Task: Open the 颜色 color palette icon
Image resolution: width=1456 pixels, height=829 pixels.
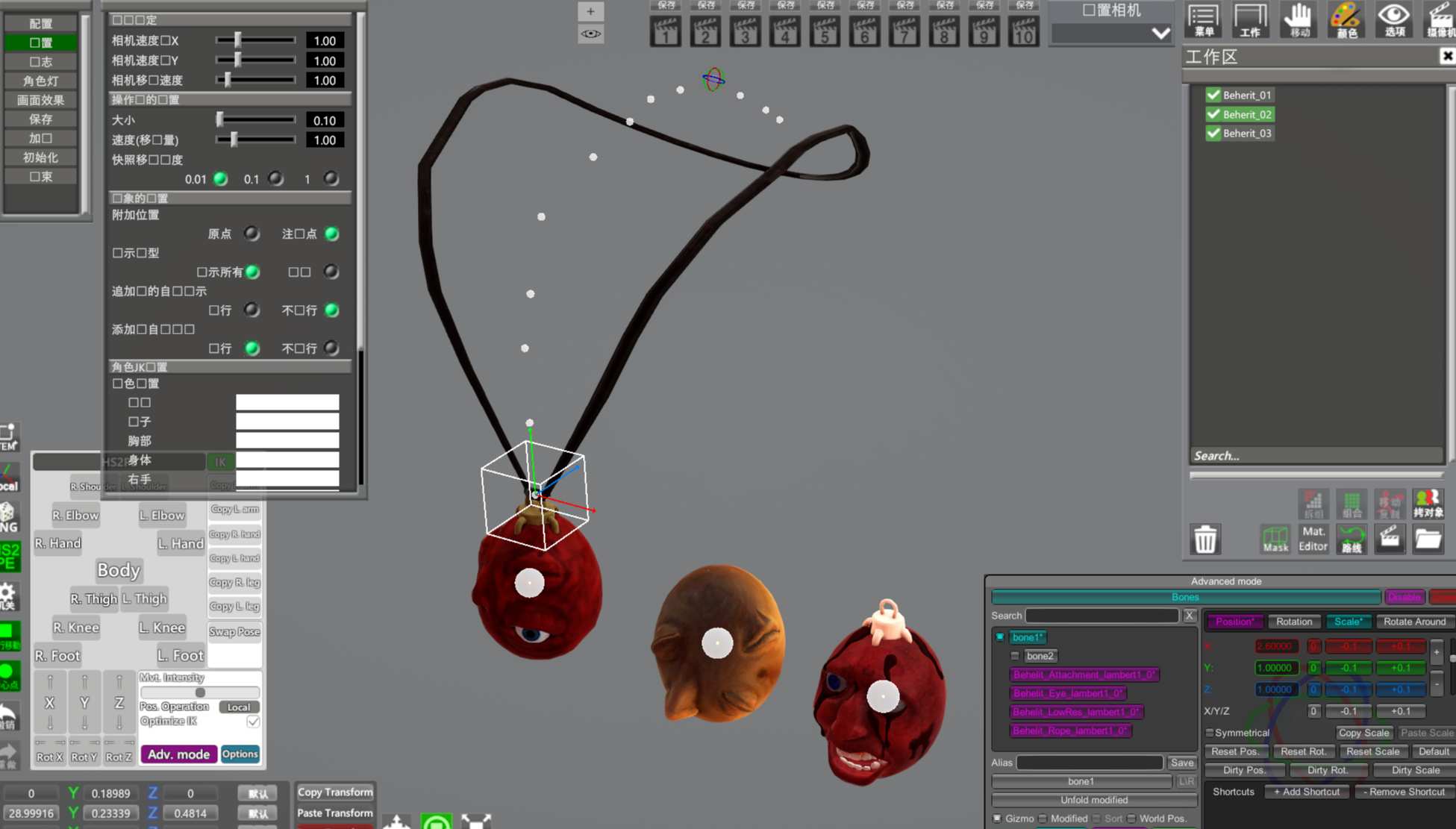Action: click(1346, 19)
